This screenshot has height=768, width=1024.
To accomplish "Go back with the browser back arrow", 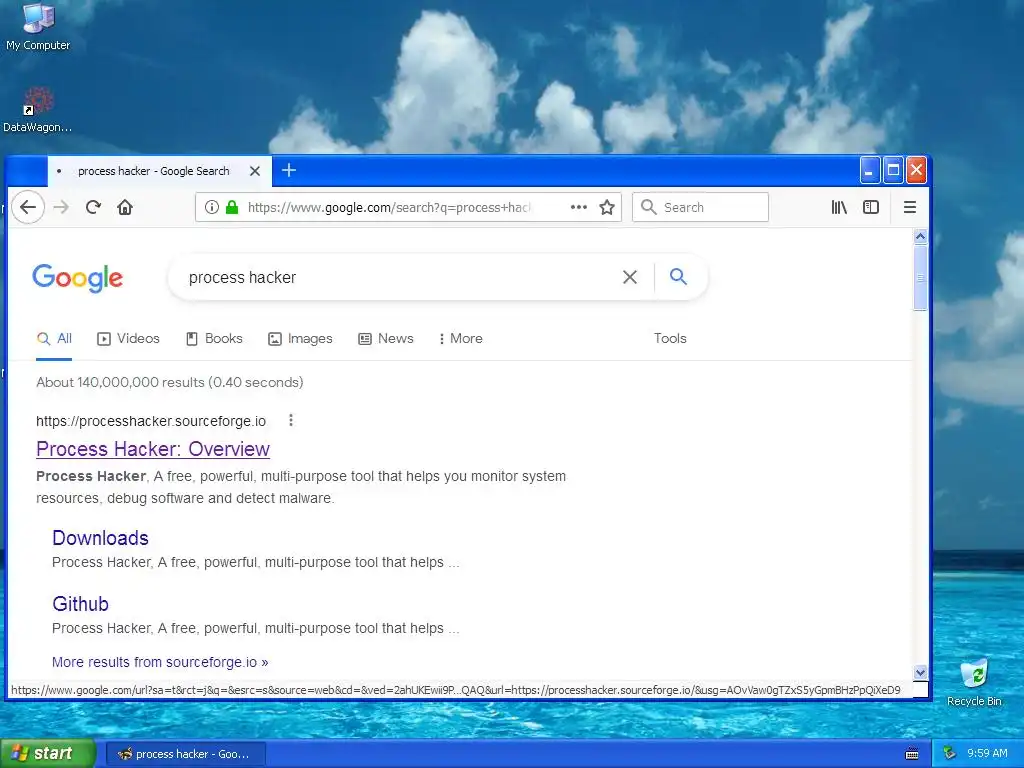I will [x=27, y=208].
